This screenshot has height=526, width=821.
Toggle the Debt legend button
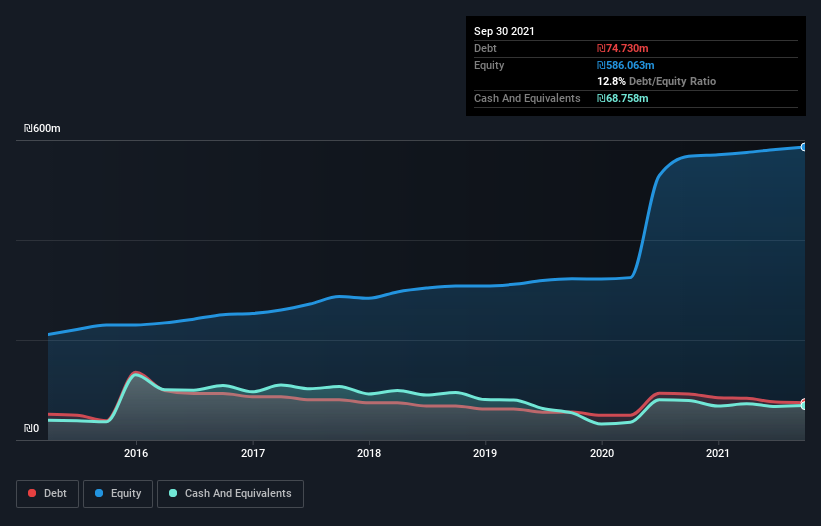pyautogui.click(x=47, y=494)
